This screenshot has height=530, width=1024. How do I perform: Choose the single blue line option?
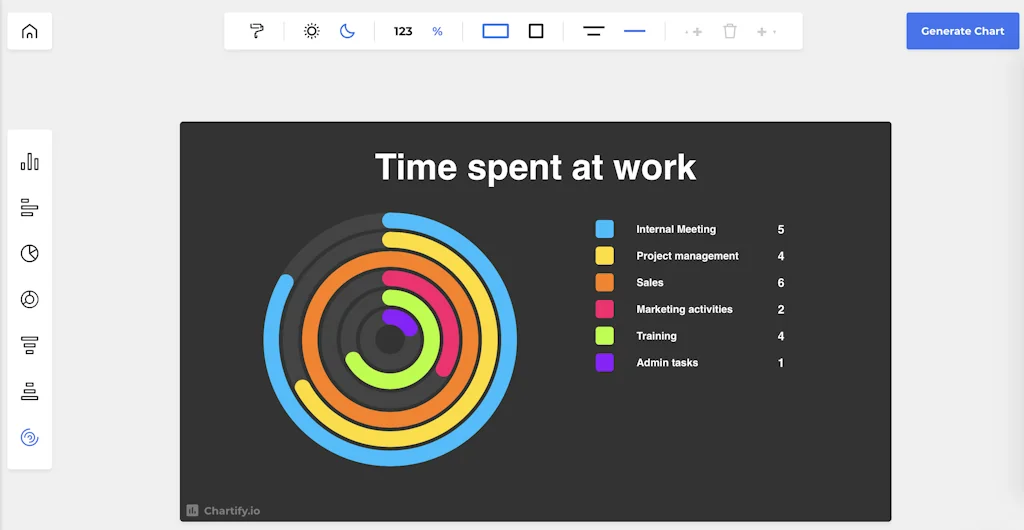pyautogui.click(x=634, y=31)
